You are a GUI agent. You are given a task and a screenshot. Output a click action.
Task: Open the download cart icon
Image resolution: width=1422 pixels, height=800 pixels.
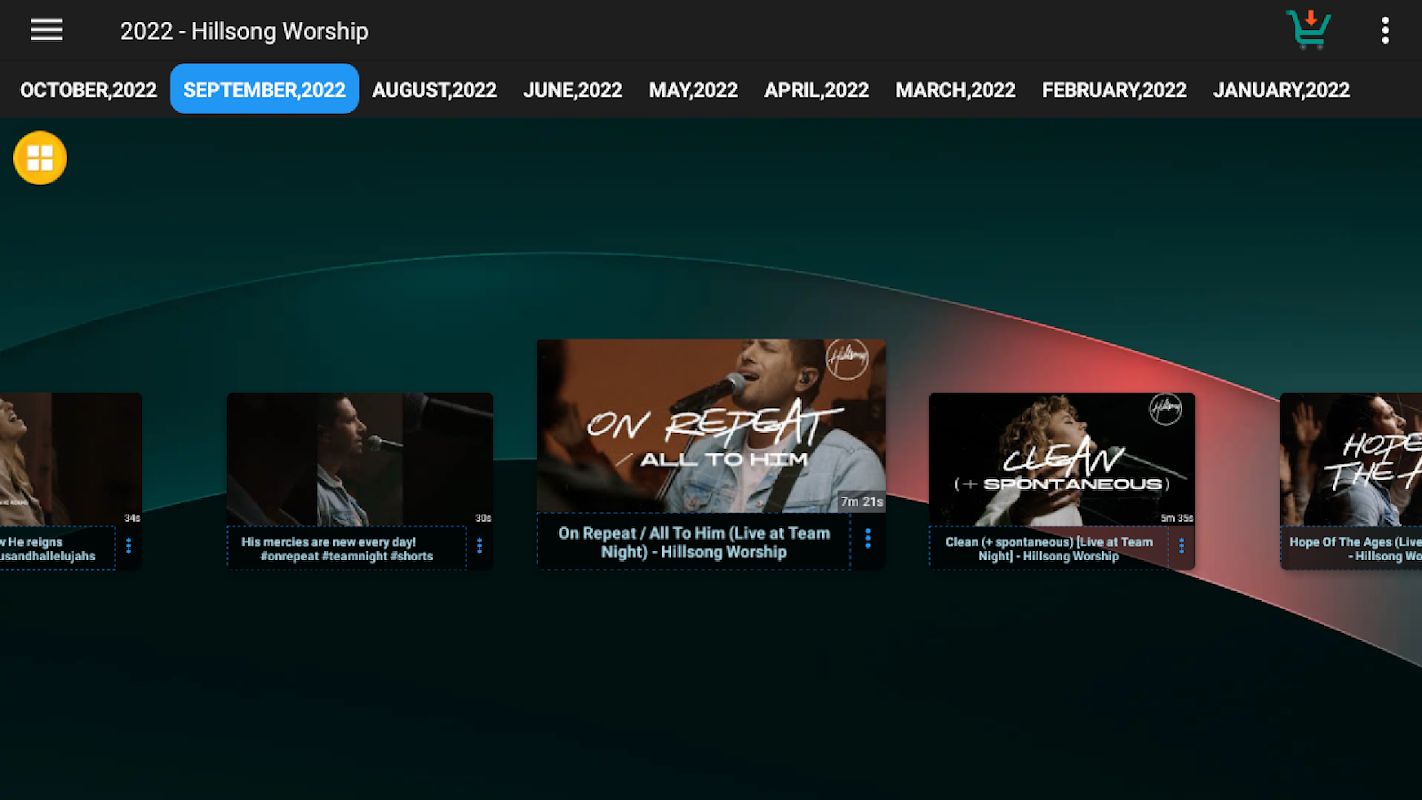pyautogui.click(x=1309, y=29)
